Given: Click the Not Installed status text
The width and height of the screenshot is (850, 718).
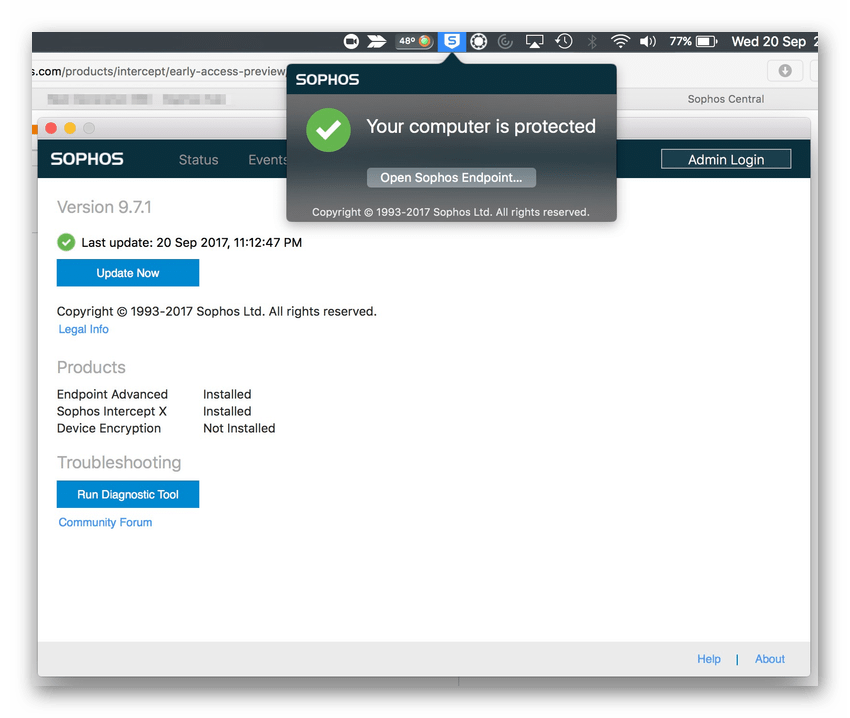Looking at the screenshot, I should [239, 428].
